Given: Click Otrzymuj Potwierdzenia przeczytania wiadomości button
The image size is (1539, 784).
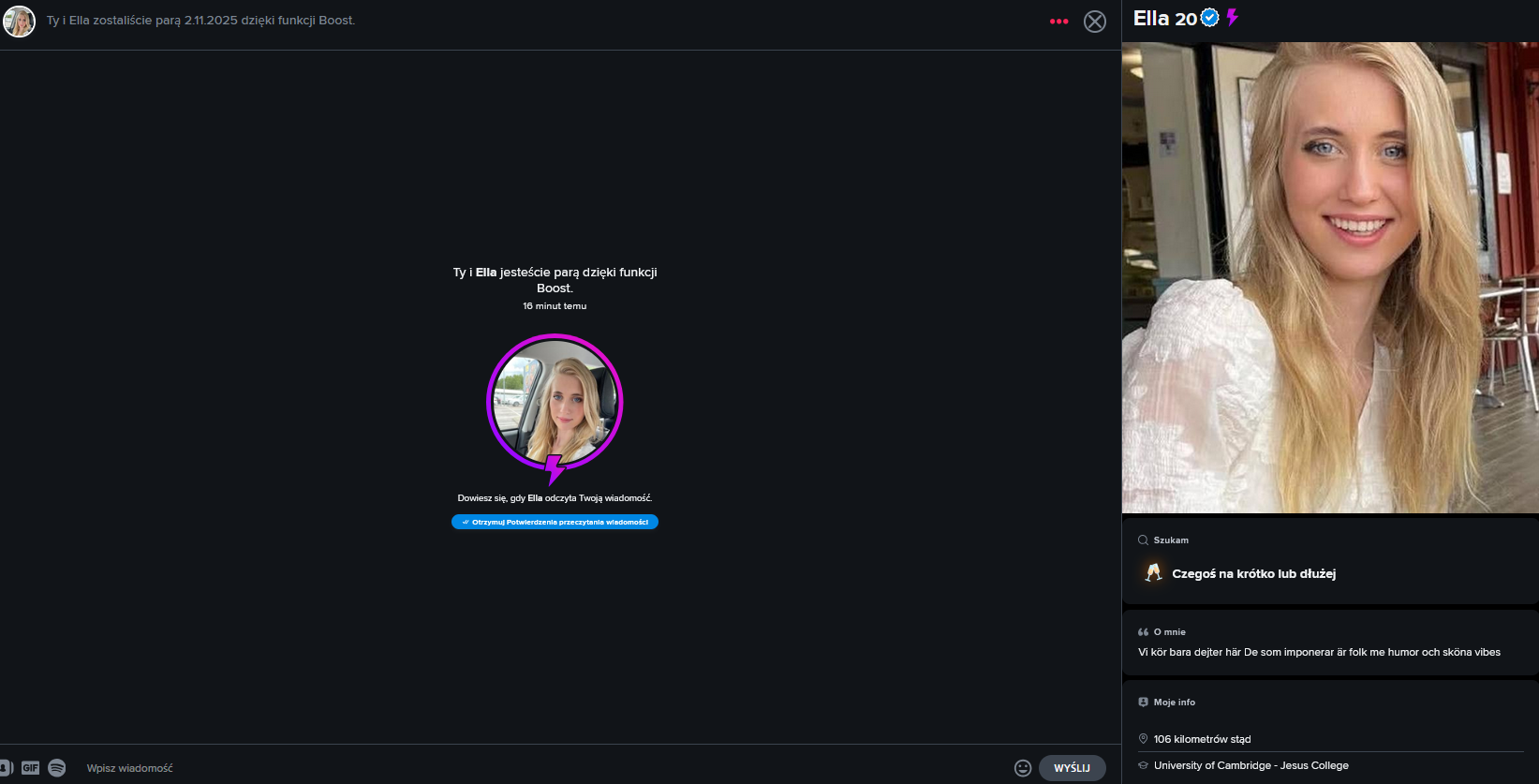Looking at the screenshot, I should tap(555, 522).
